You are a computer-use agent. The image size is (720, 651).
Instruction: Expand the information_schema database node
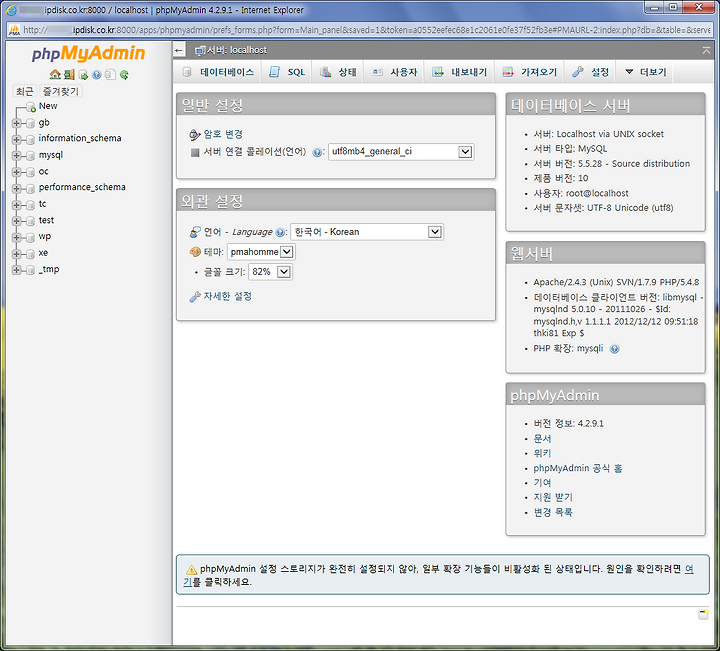point(17,139)
